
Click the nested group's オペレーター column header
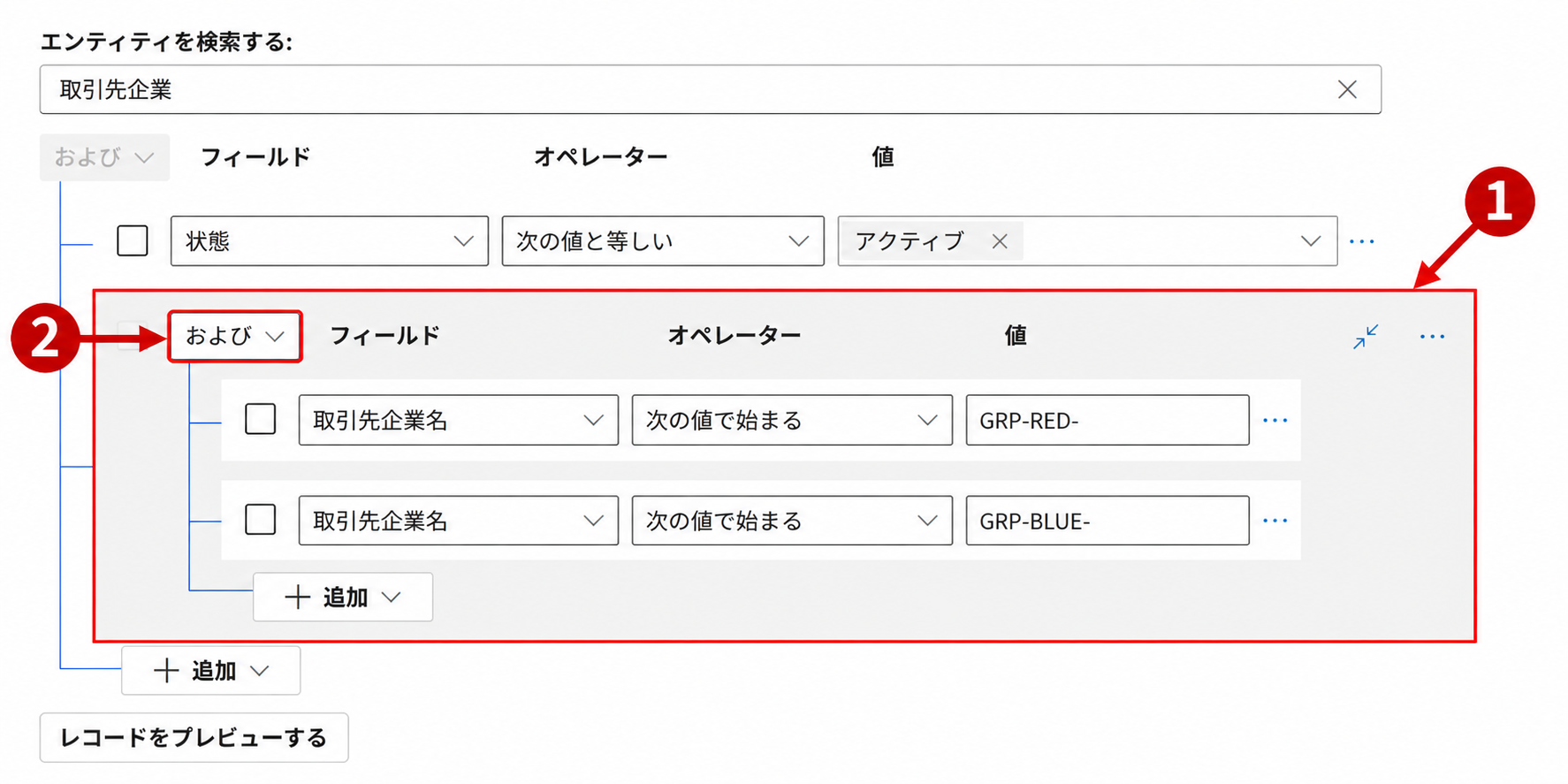pyautogui.click(x=735, y=336)
